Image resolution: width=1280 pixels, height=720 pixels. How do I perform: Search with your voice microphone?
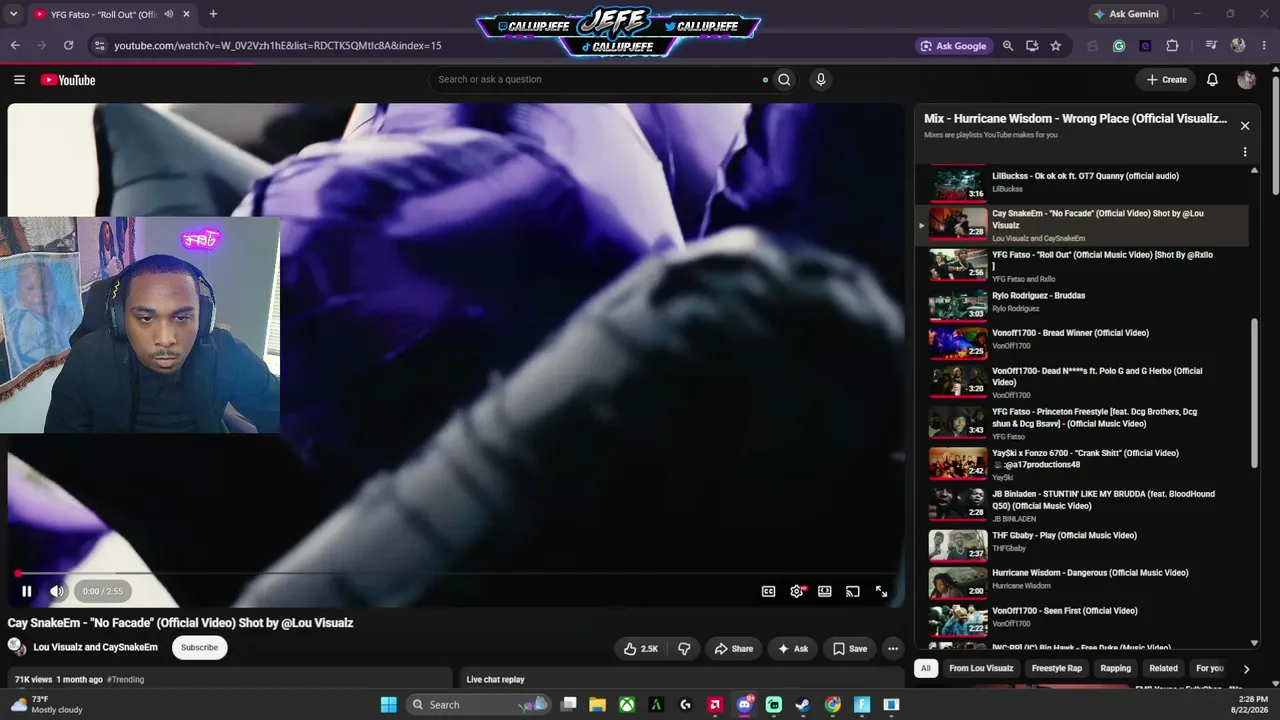coord(821,80)
